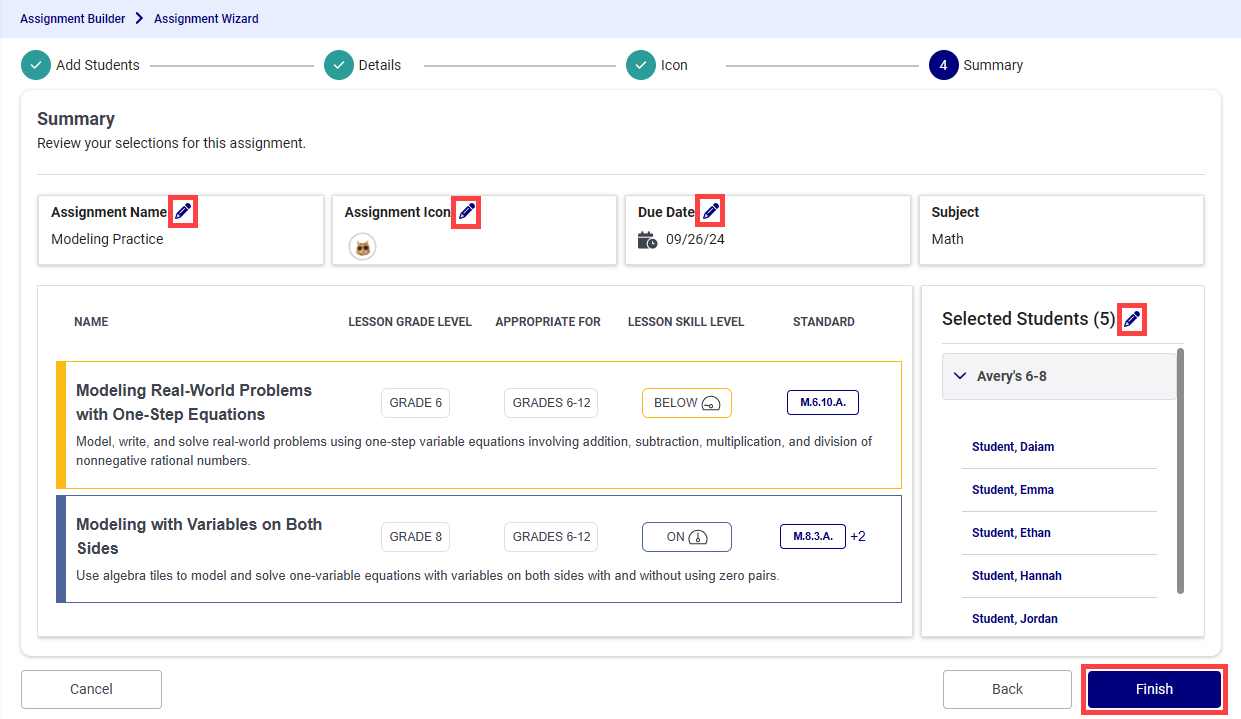This screenshot has width=1241, height=719.
Task: Click the GRADE 8 lesson badge
Action: 415,537
